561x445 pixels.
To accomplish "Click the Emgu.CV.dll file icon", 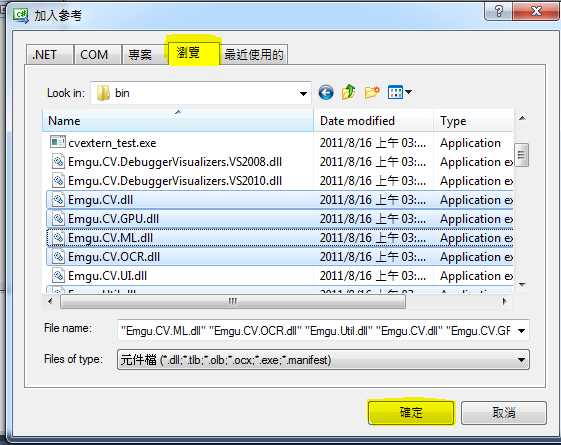I will 58,199.
